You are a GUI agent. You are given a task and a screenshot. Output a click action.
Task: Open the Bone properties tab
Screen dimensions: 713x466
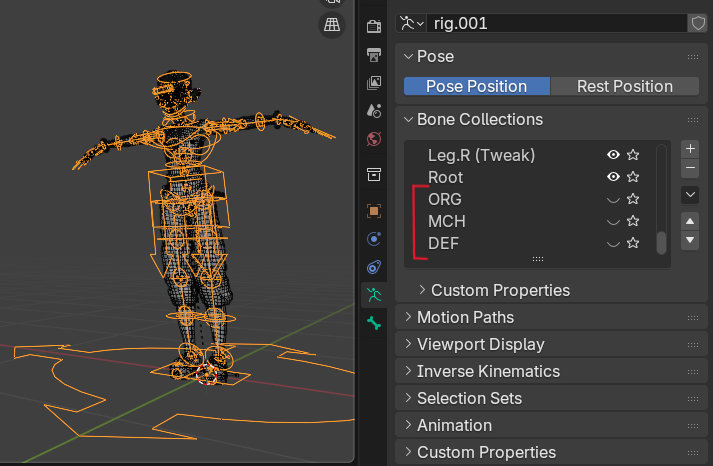(x=374, y=323)
